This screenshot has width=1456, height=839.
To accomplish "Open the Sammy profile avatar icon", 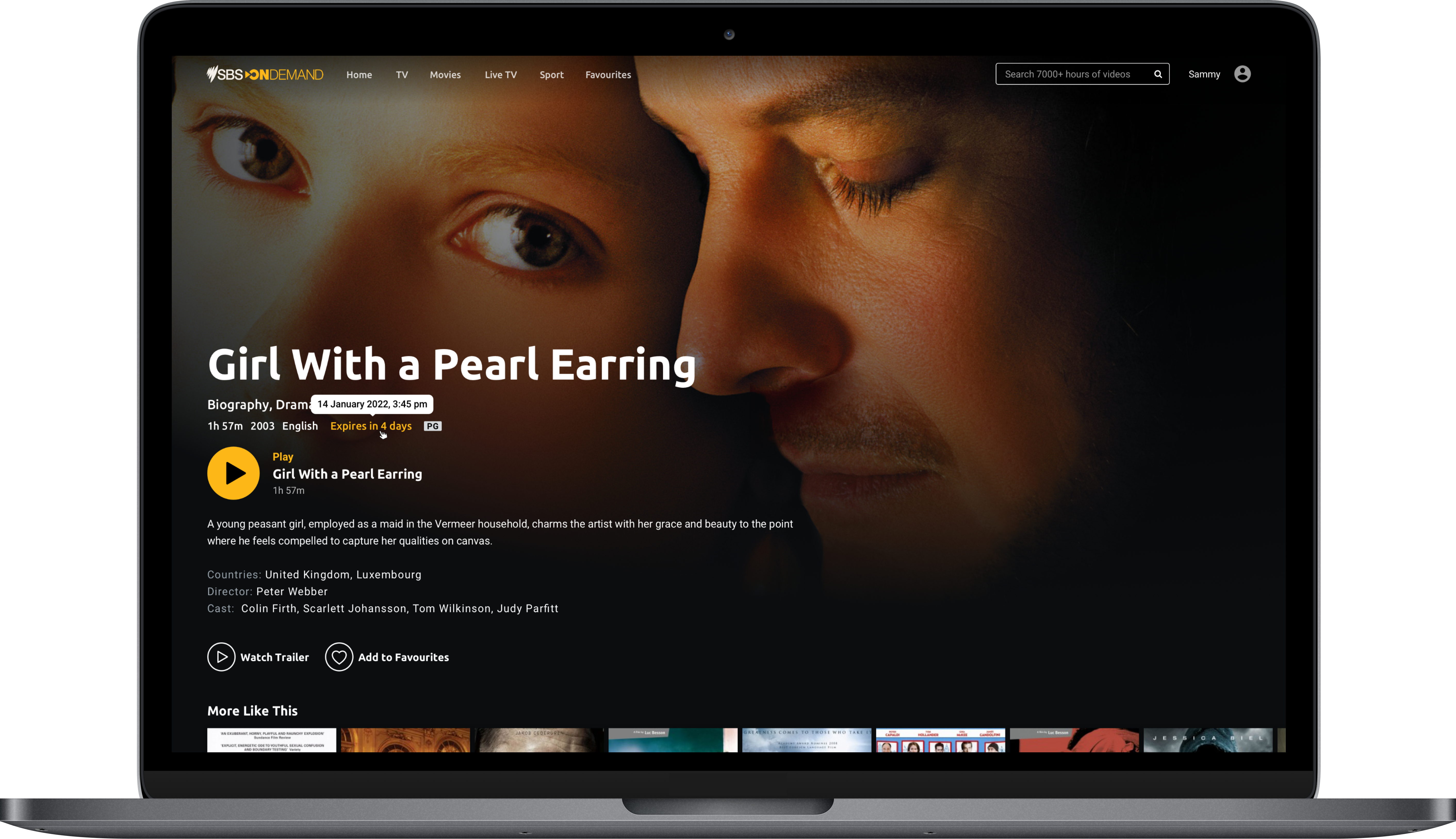I will [x=1242, y=74].
